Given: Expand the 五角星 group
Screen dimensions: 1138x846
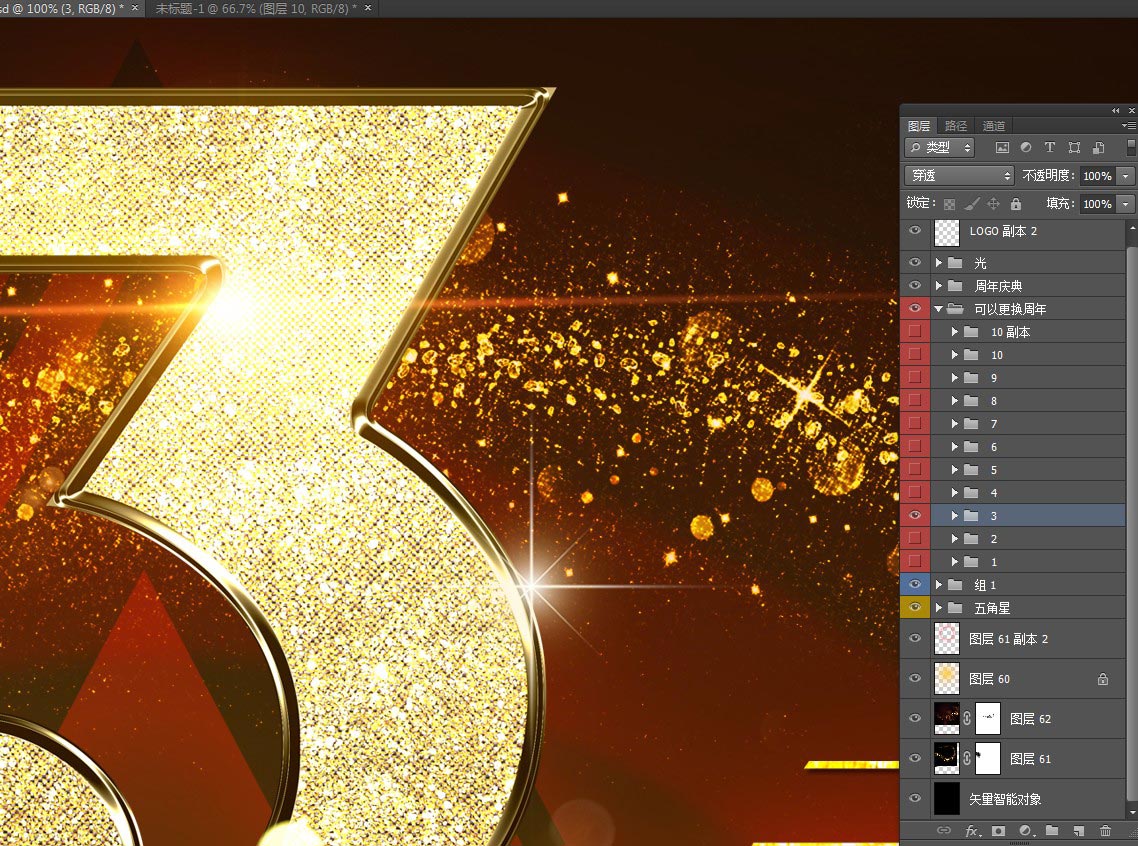Looking at the screenshot, I should click(x=939, y=607).
